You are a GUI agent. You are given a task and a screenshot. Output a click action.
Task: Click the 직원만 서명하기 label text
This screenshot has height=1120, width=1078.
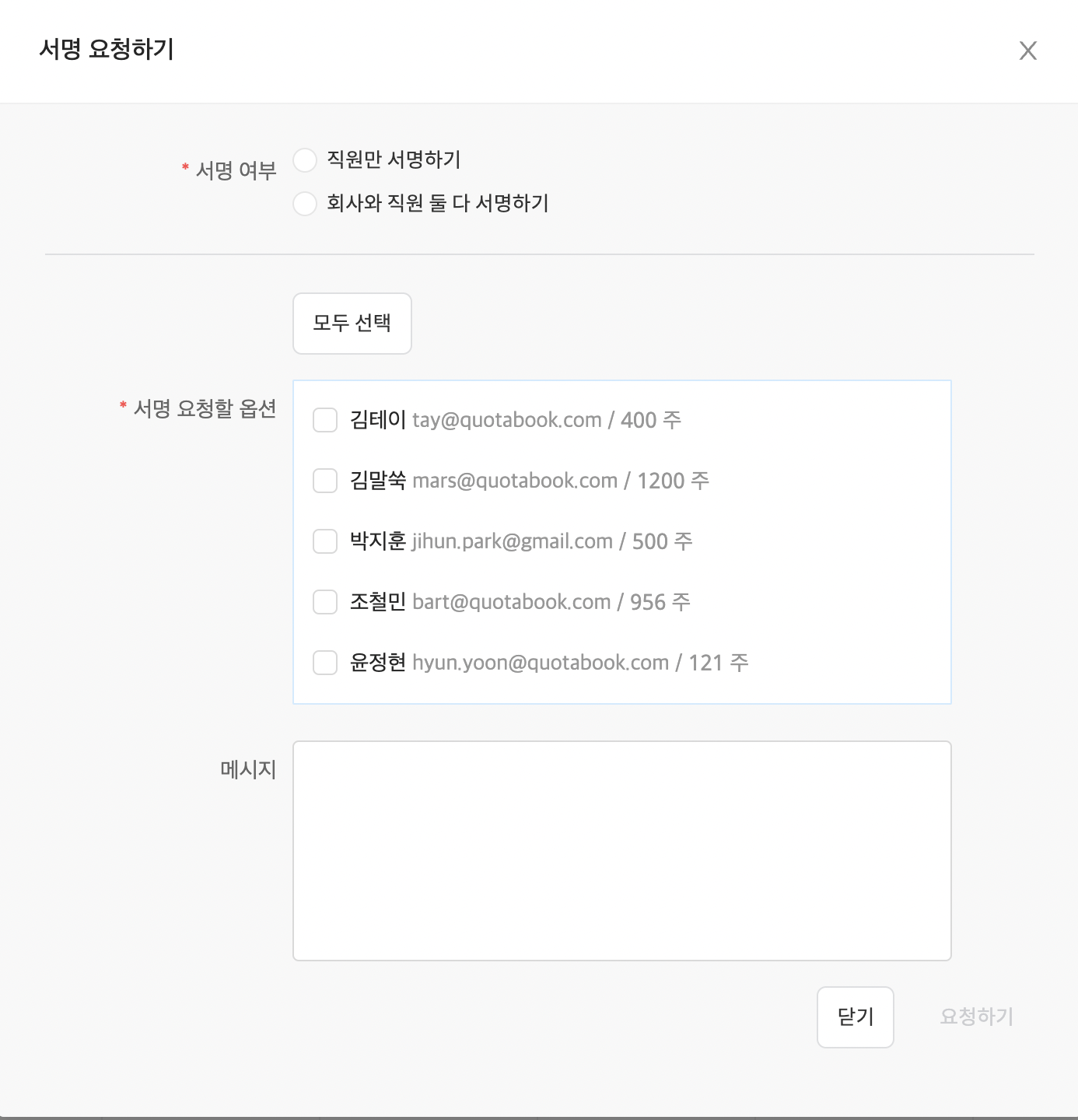[394, 160]
